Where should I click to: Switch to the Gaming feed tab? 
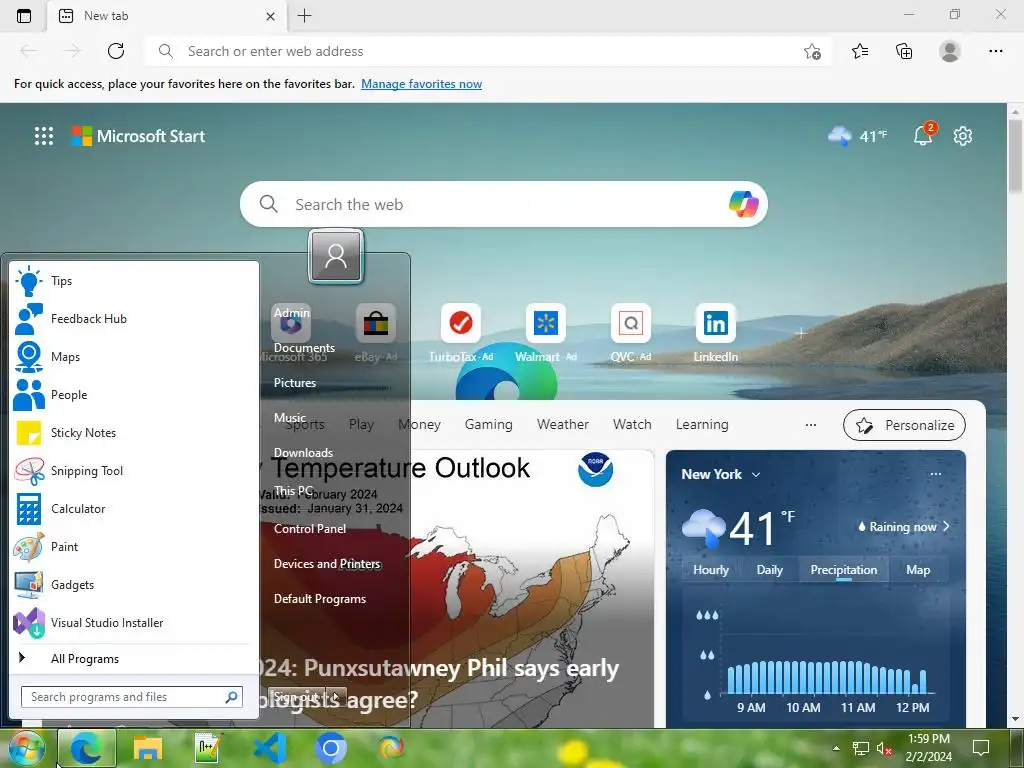point(488,424)
